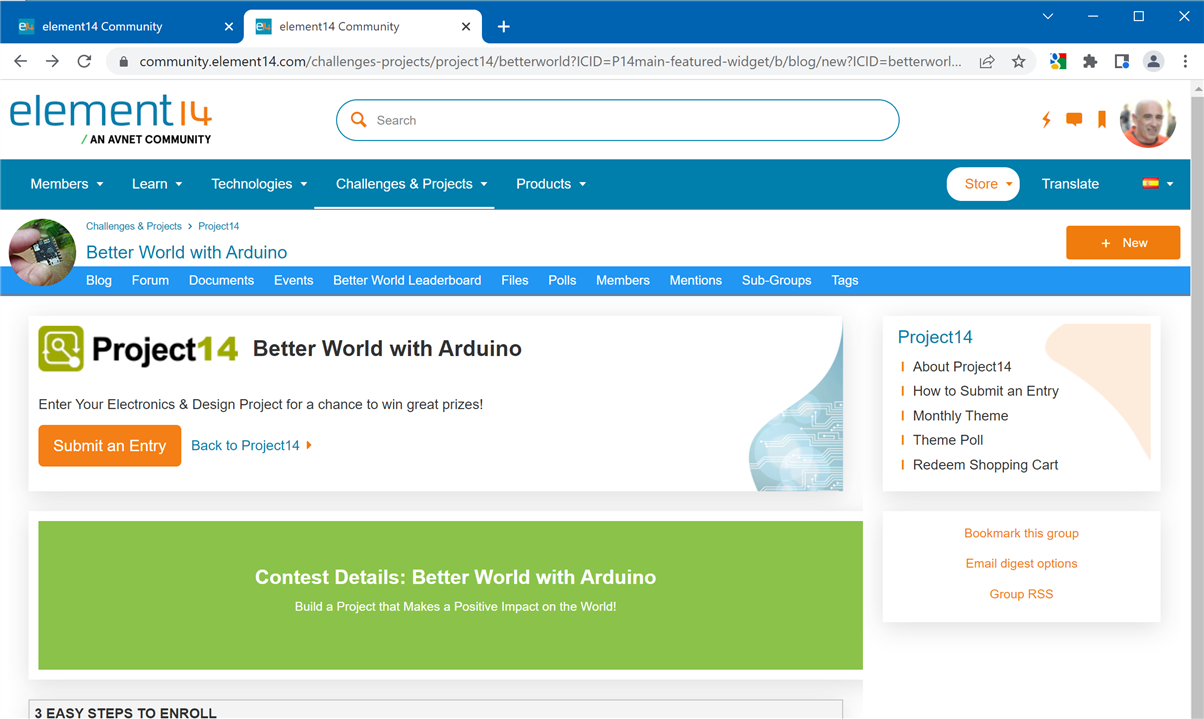
Task: Click the Group RSS link
Action: (1021, 594)
